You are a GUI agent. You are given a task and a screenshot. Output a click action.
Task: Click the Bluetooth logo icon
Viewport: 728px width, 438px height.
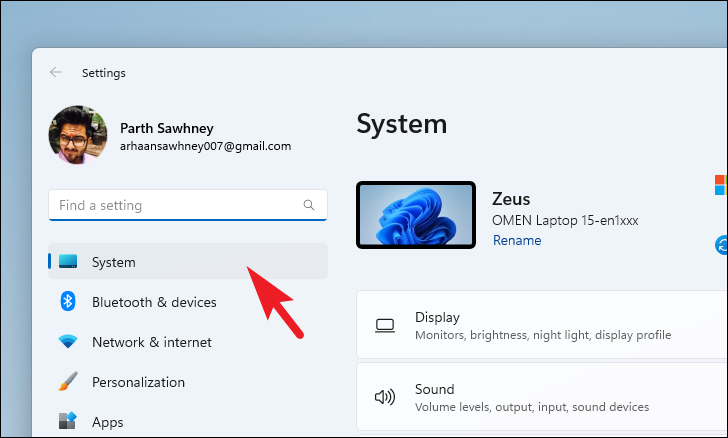click(x=68, y=301)
